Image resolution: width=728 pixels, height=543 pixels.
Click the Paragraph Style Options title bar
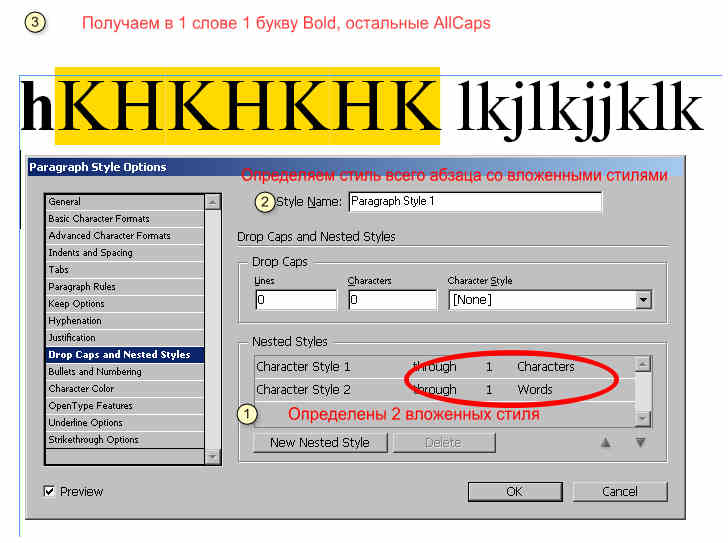click(x=356, y=167)
